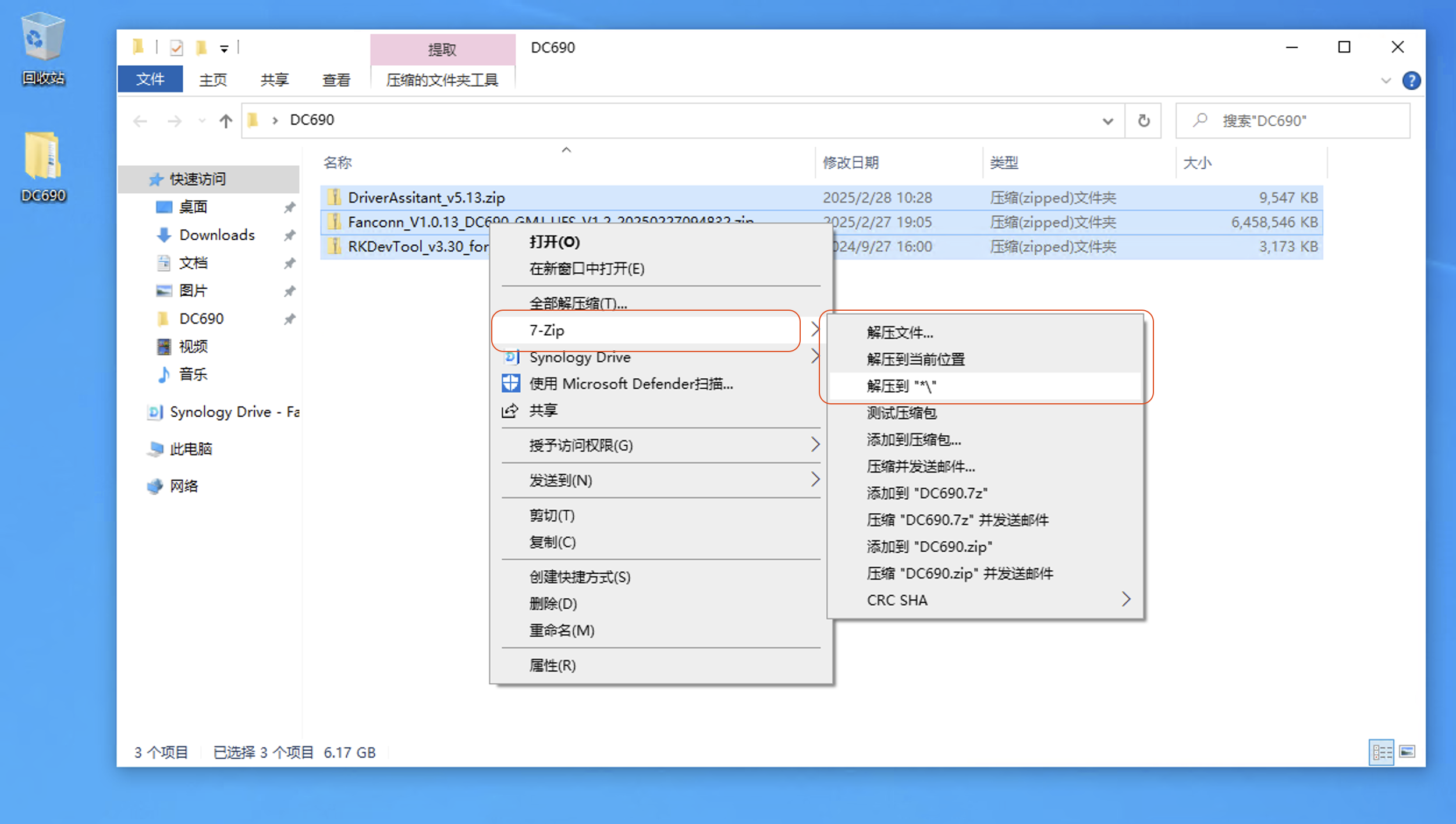Select 此电脑 in the navigation pane
Viewport: 1456px width, 824px height.
179,449
